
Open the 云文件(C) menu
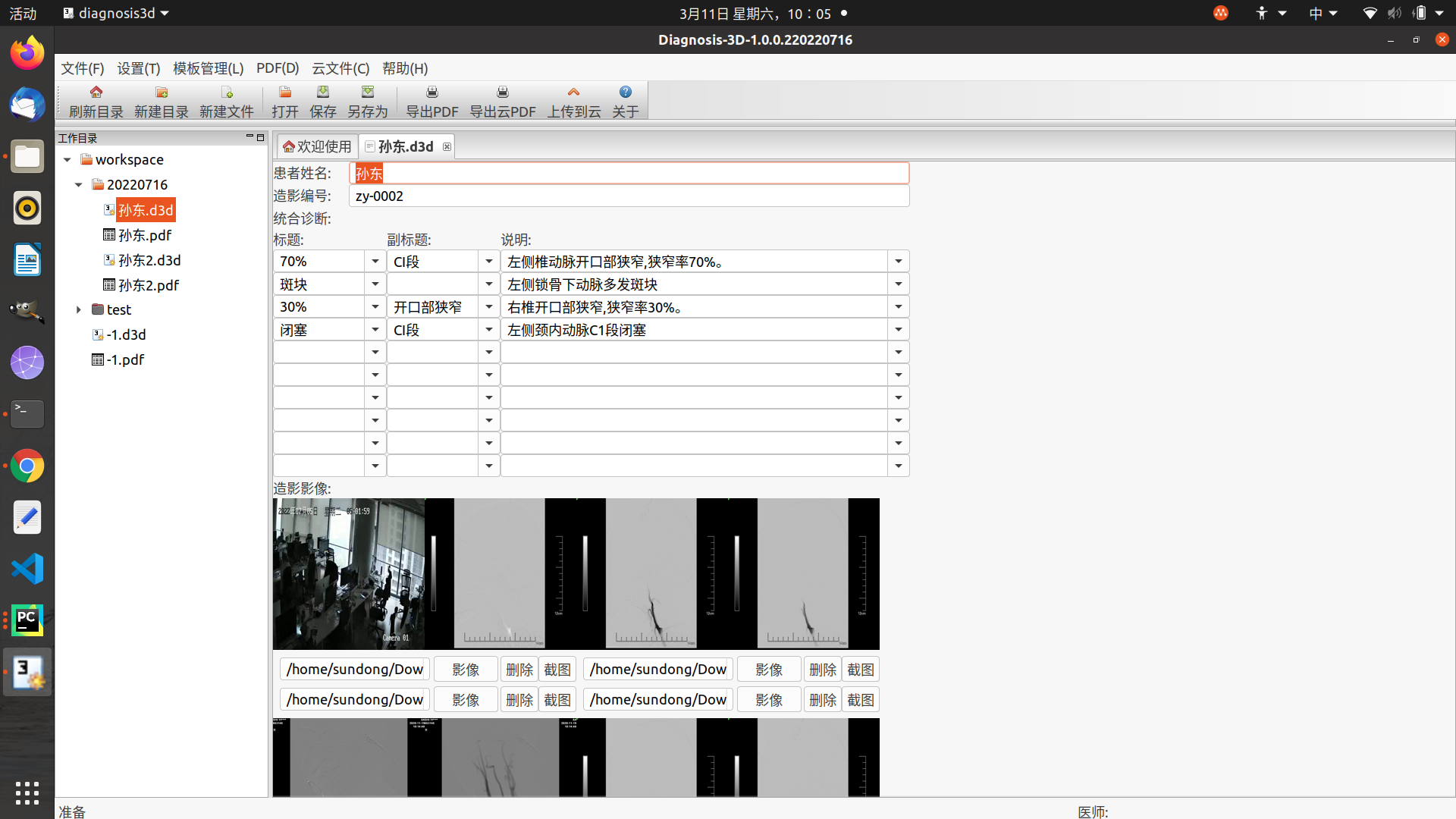340,68
